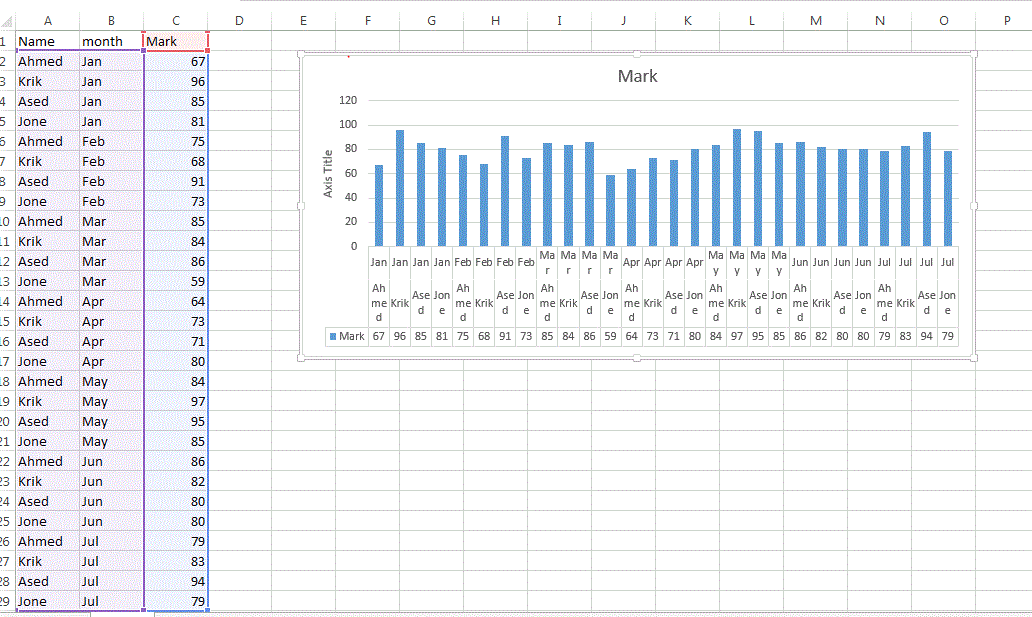Select cell C13 with value 59
The image size is (1032, 617).
tap(176, 281)
